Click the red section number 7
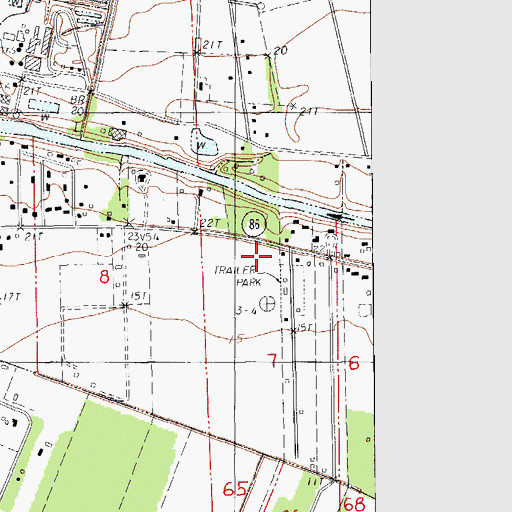Viewport: 512px width, 512px height. coord(273,360)
